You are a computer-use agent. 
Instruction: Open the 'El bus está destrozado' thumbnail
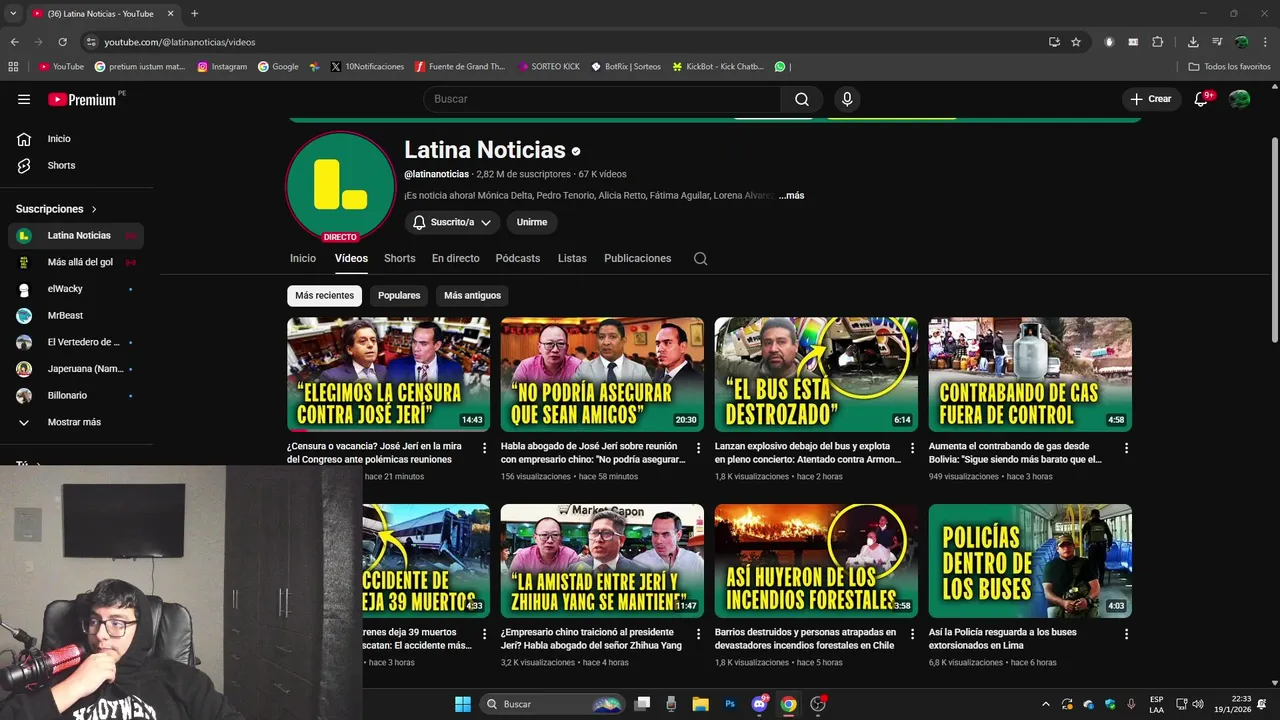click(x=816, y=375)
